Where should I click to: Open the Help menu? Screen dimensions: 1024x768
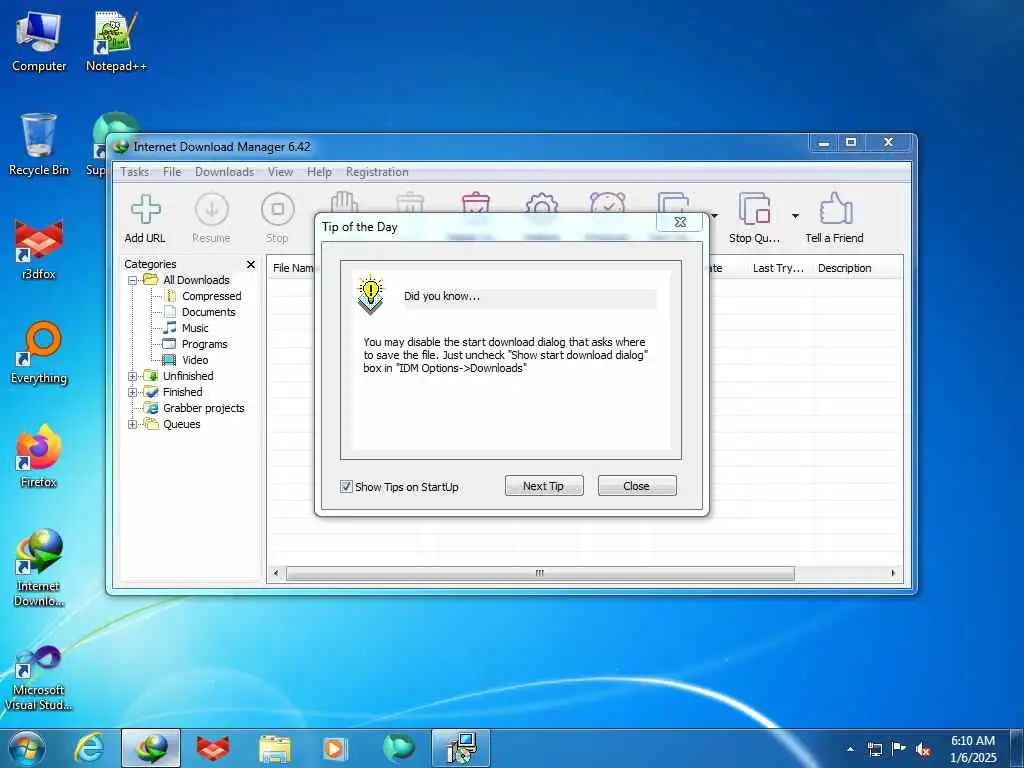point(319,172)
